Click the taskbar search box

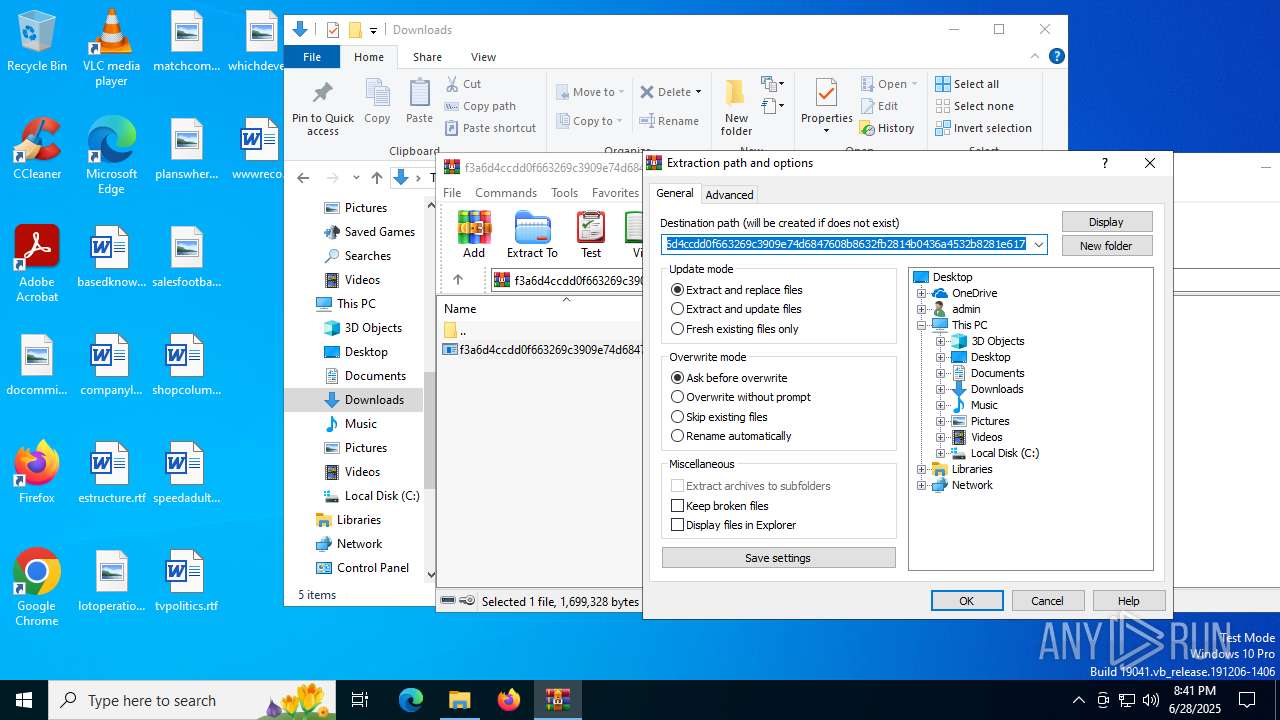pyautogui.click(x=193, y=700)
